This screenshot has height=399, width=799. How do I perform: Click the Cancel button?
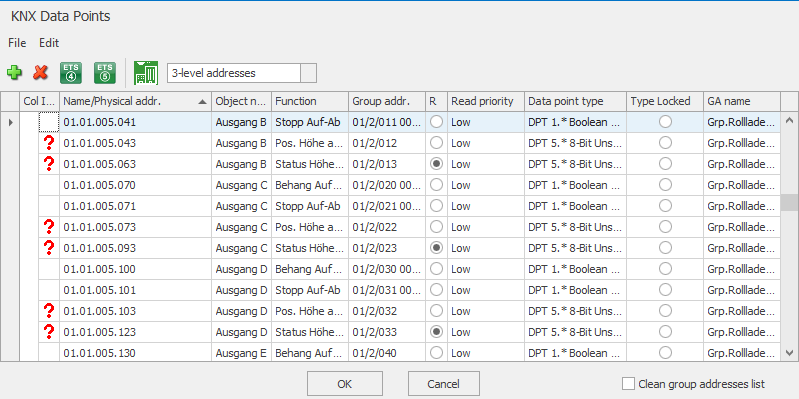(444, 384)
